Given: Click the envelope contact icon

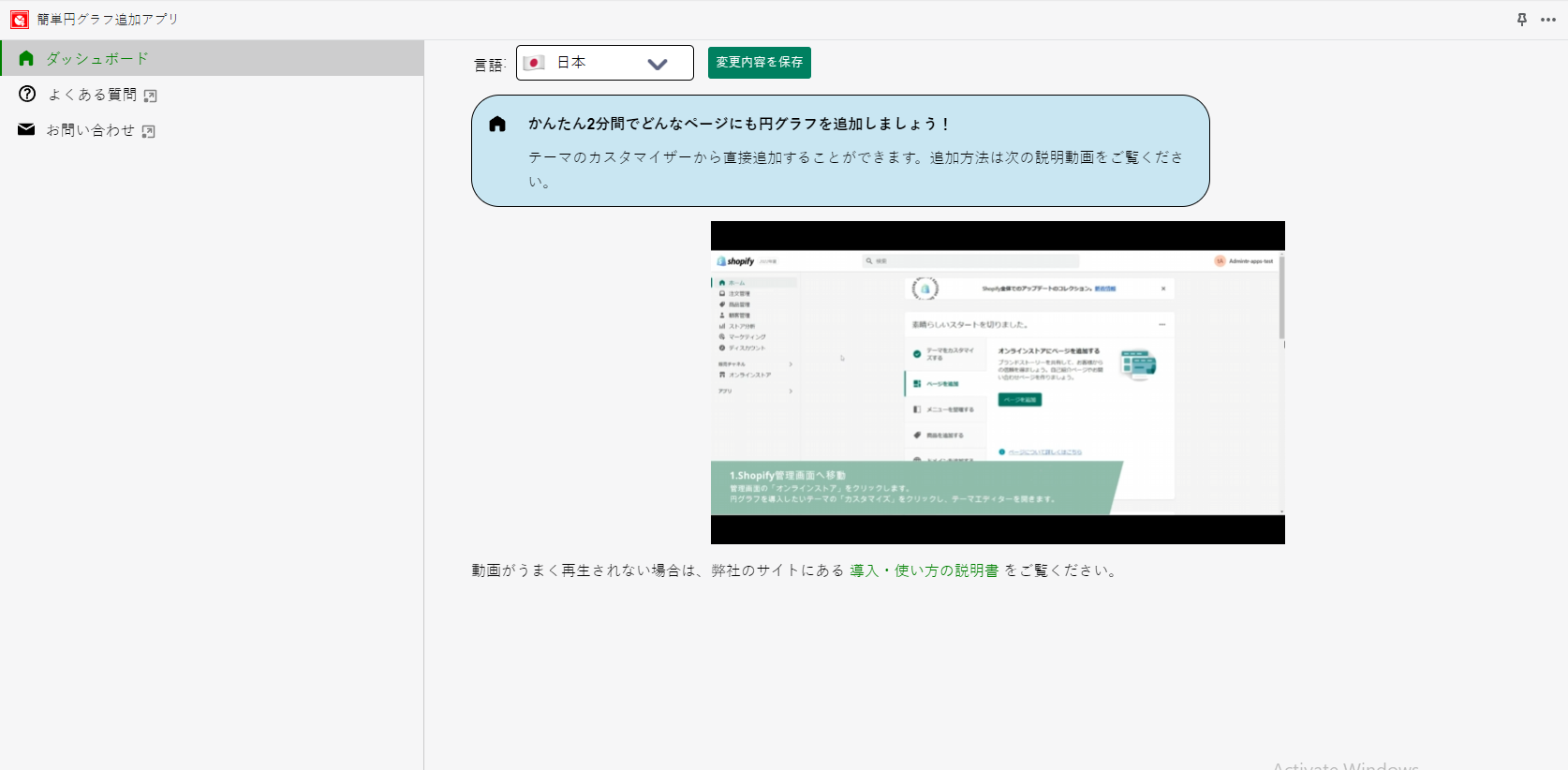Looking at the screenshot, I should (x=26, y=129).
